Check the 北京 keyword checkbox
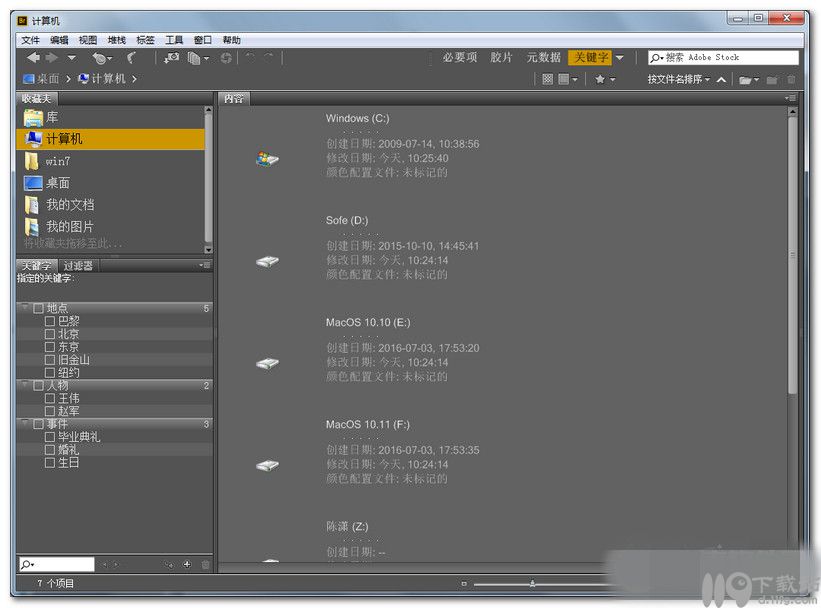Viewport: 821px width, 608px height. click(50, 334)
